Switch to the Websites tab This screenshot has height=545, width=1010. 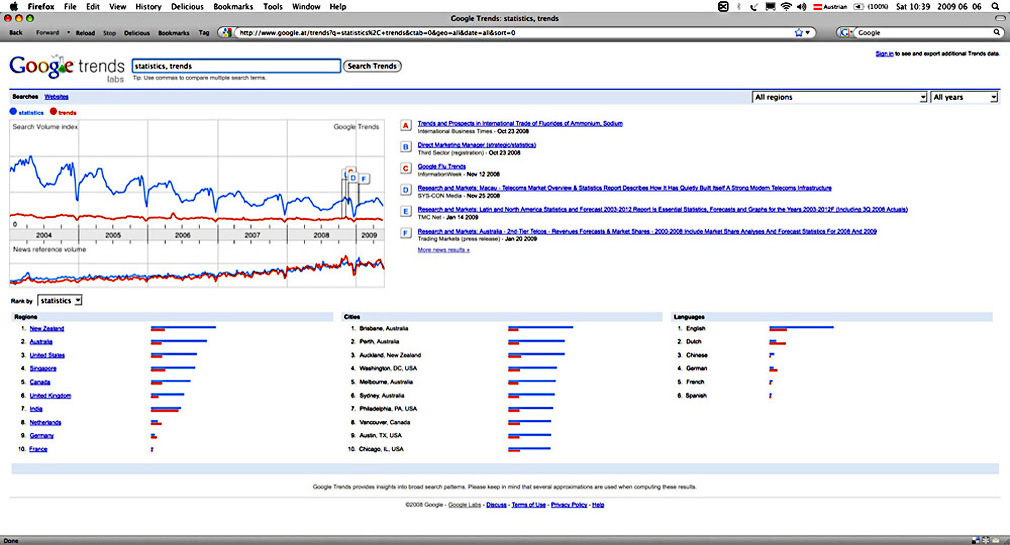pyautogui.click(x=57, y=97)
